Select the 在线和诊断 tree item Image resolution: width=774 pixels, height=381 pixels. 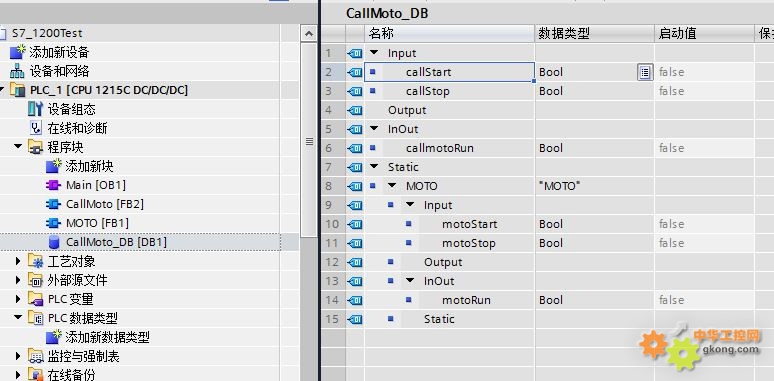(77, 128)
